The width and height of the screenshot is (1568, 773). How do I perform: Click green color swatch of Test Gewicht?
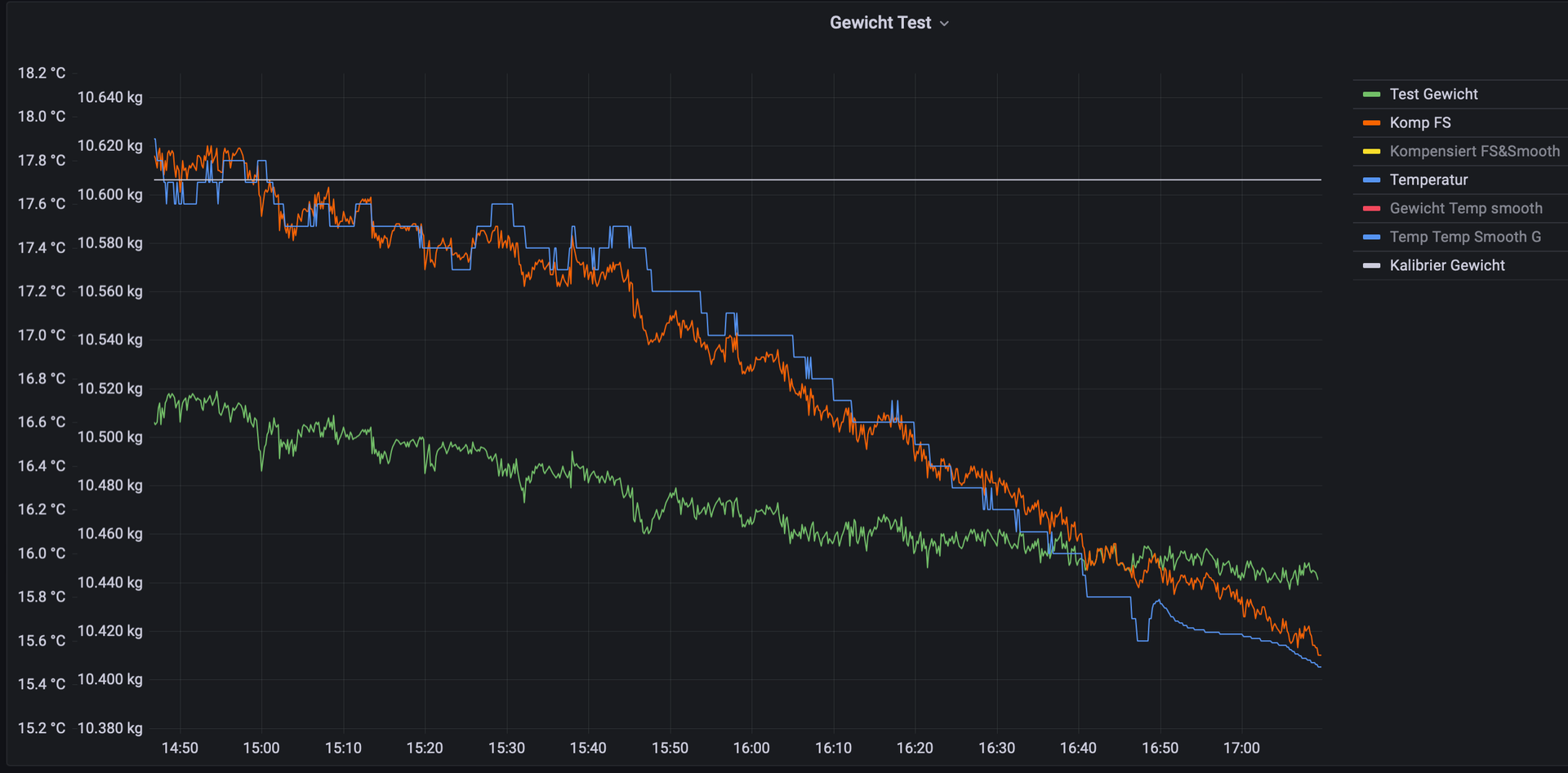[1371, 95]
